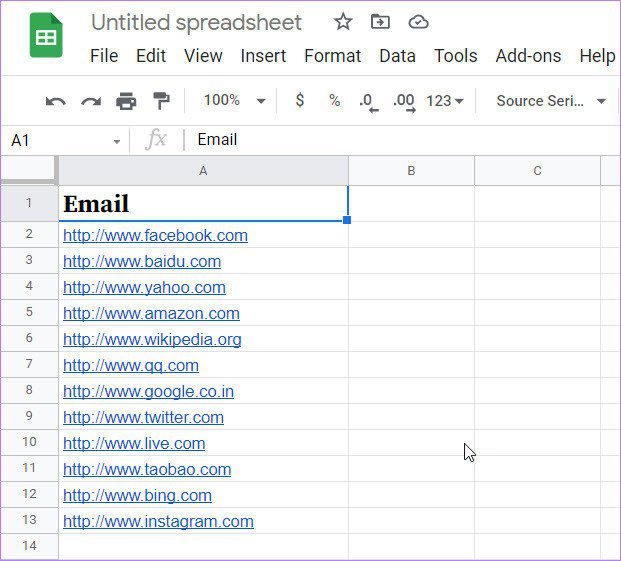Screen dimensions: 621x561
Task: Open more number formats 123 dropdown
Action: coord(445,101)
